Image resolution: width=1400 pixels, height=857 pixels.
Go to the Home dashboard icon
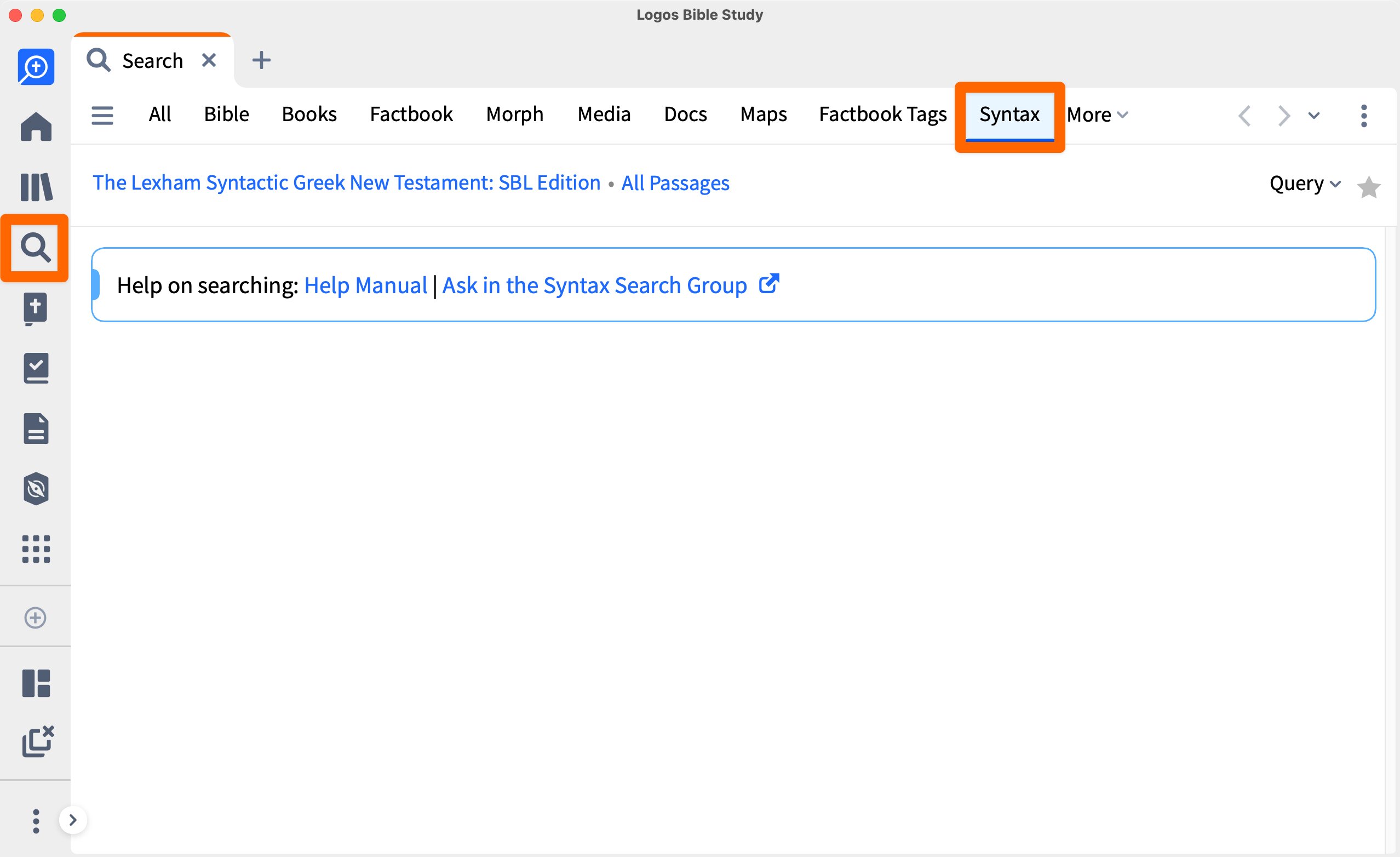36,126
